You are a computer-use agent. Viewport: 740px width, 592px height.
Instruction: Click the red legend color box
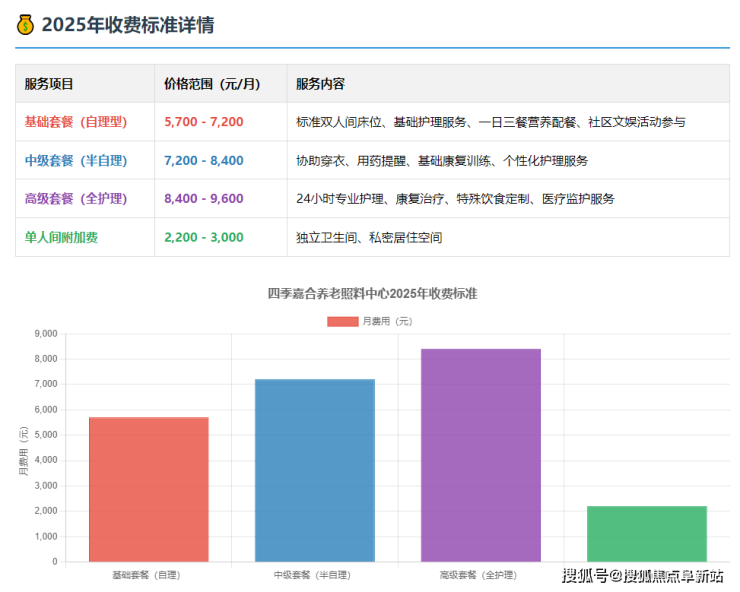[x=343, y=321]
